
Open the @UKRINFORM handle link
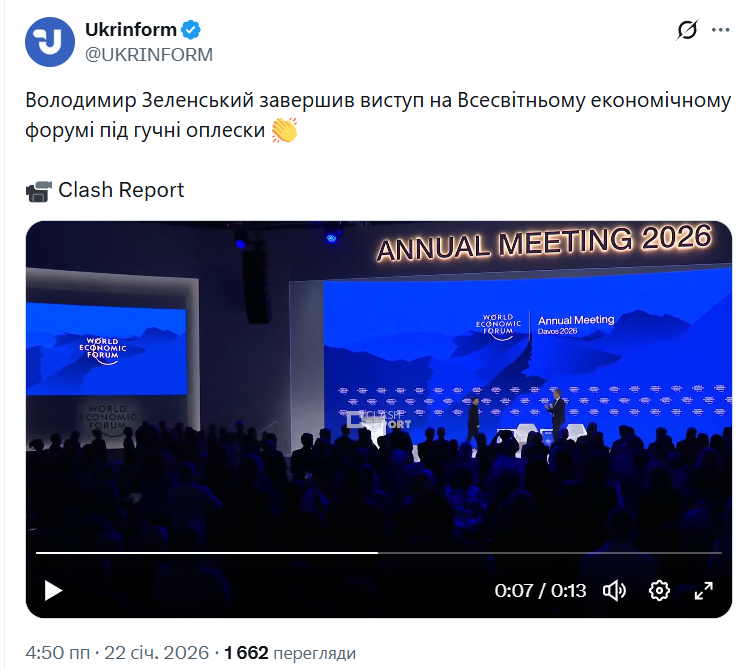(x=149, y=55)
